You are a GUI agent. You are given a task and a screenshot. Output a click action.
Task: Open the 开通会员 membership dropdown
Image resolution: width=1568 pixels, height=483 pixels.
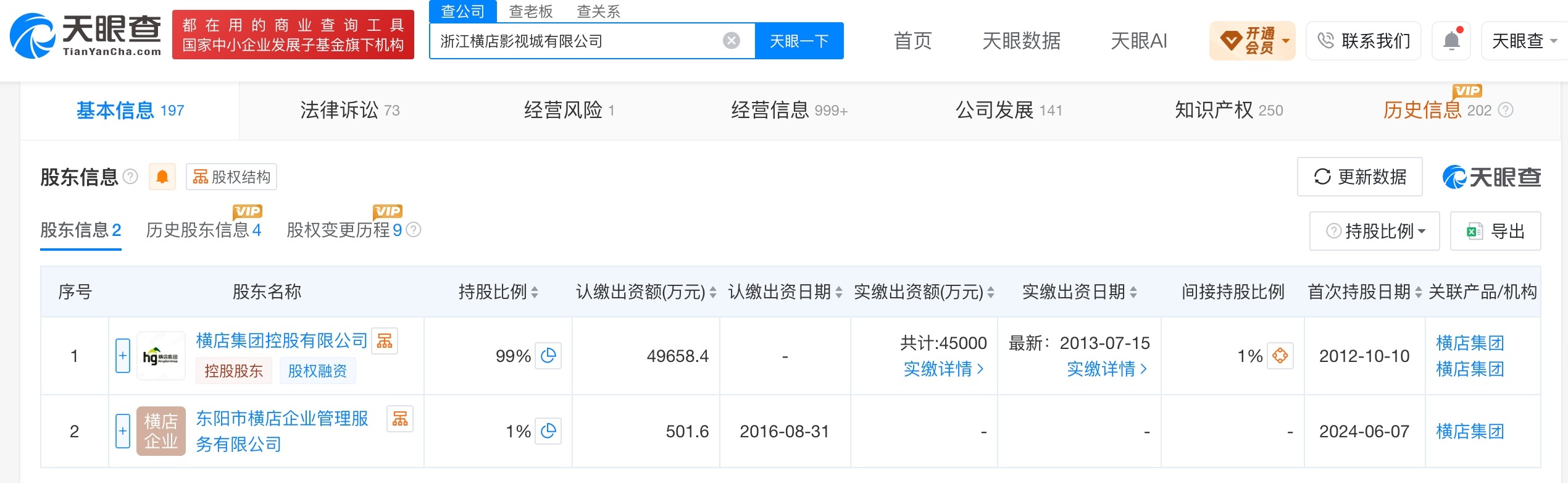coord(1253,41)
